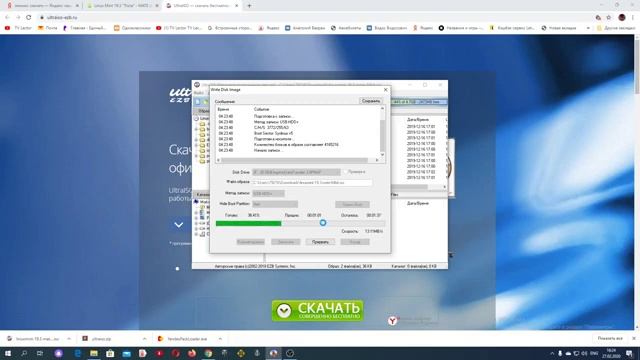
Task: Open the Windows Start menu
Action: (7, 353)
